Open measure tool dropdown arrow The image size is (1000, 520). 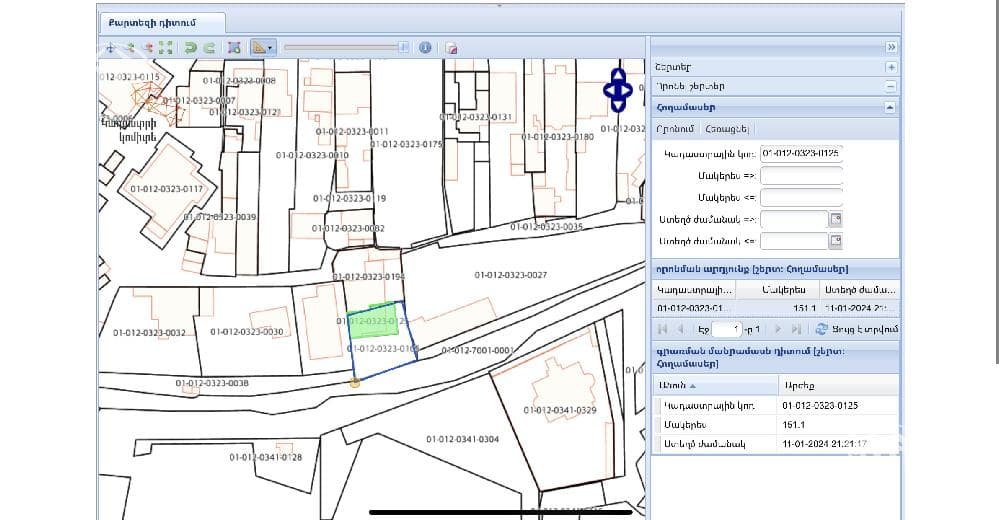pos(270,48)
